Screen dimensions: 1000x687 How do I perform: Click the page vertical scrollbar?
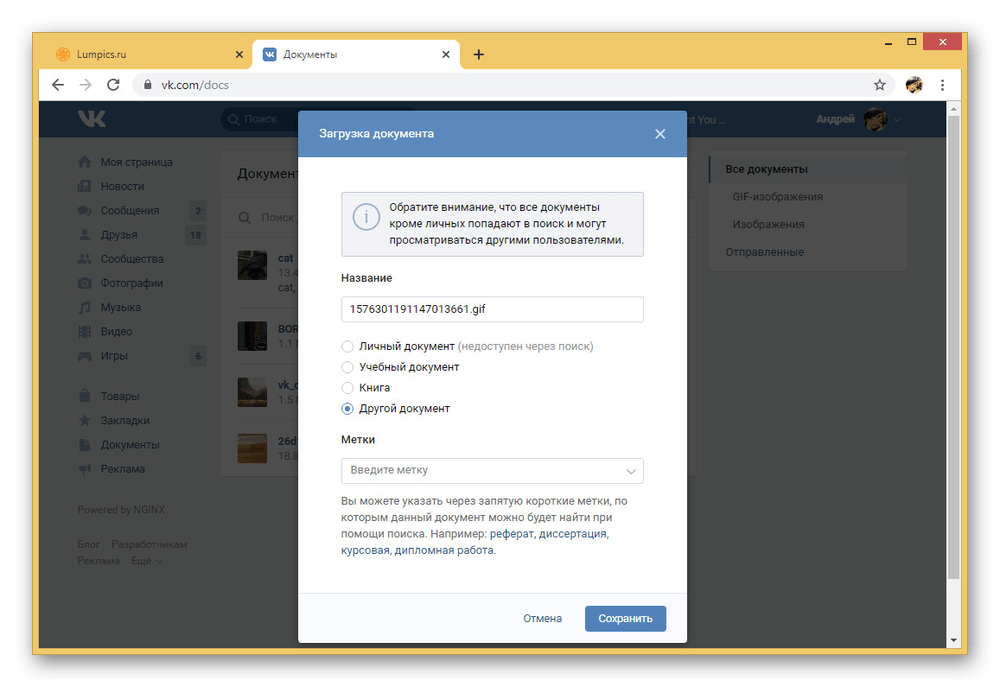pos(953,348)
